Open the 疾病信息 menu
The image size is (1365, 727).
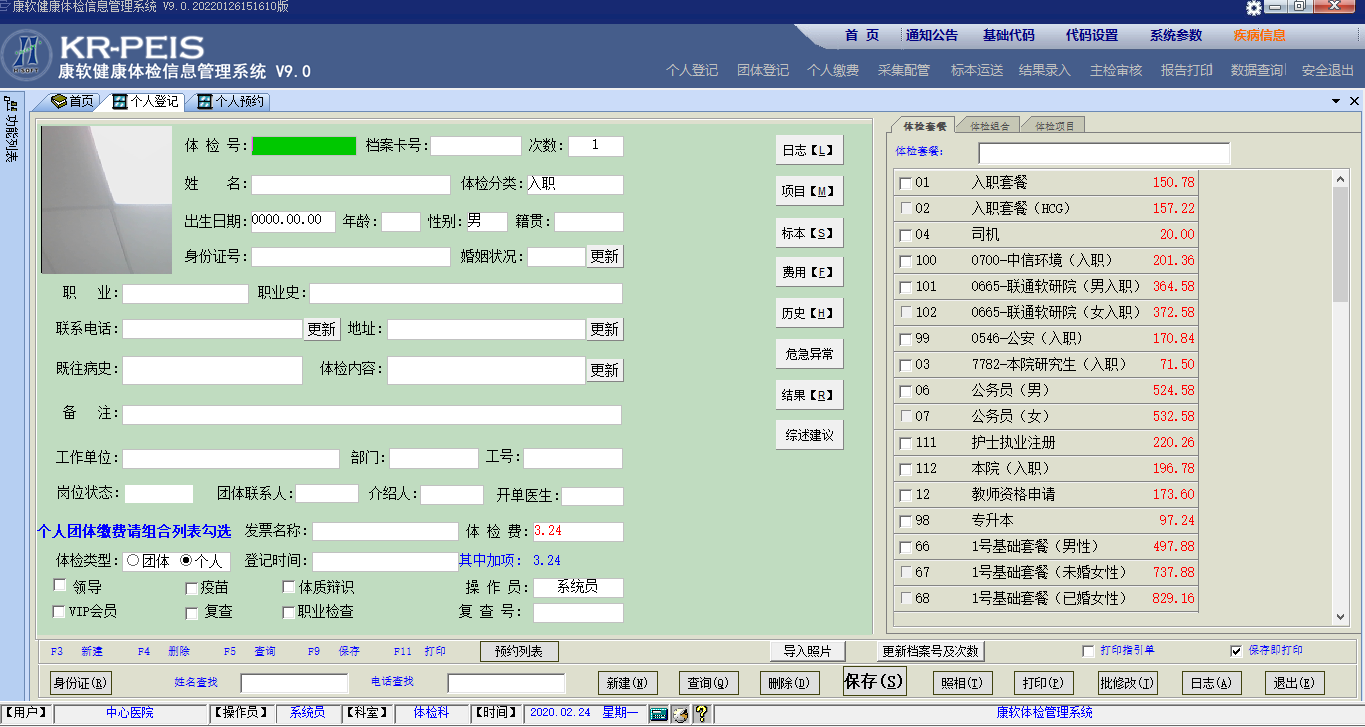(1259, 35)
